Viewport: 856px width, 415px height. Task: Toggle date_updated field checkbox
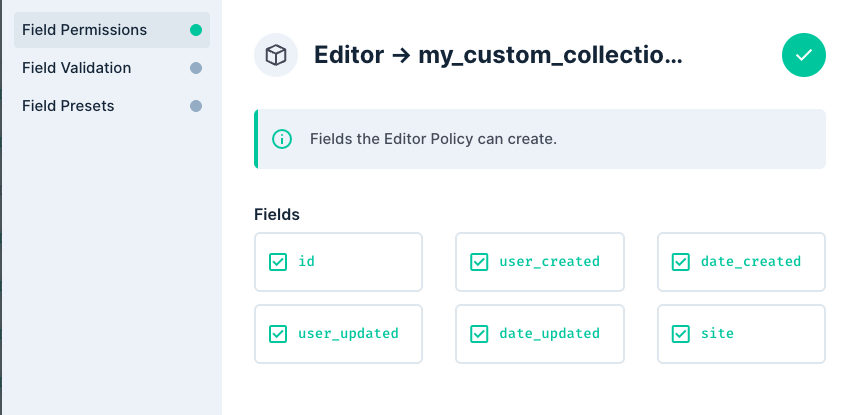point(480,334)
